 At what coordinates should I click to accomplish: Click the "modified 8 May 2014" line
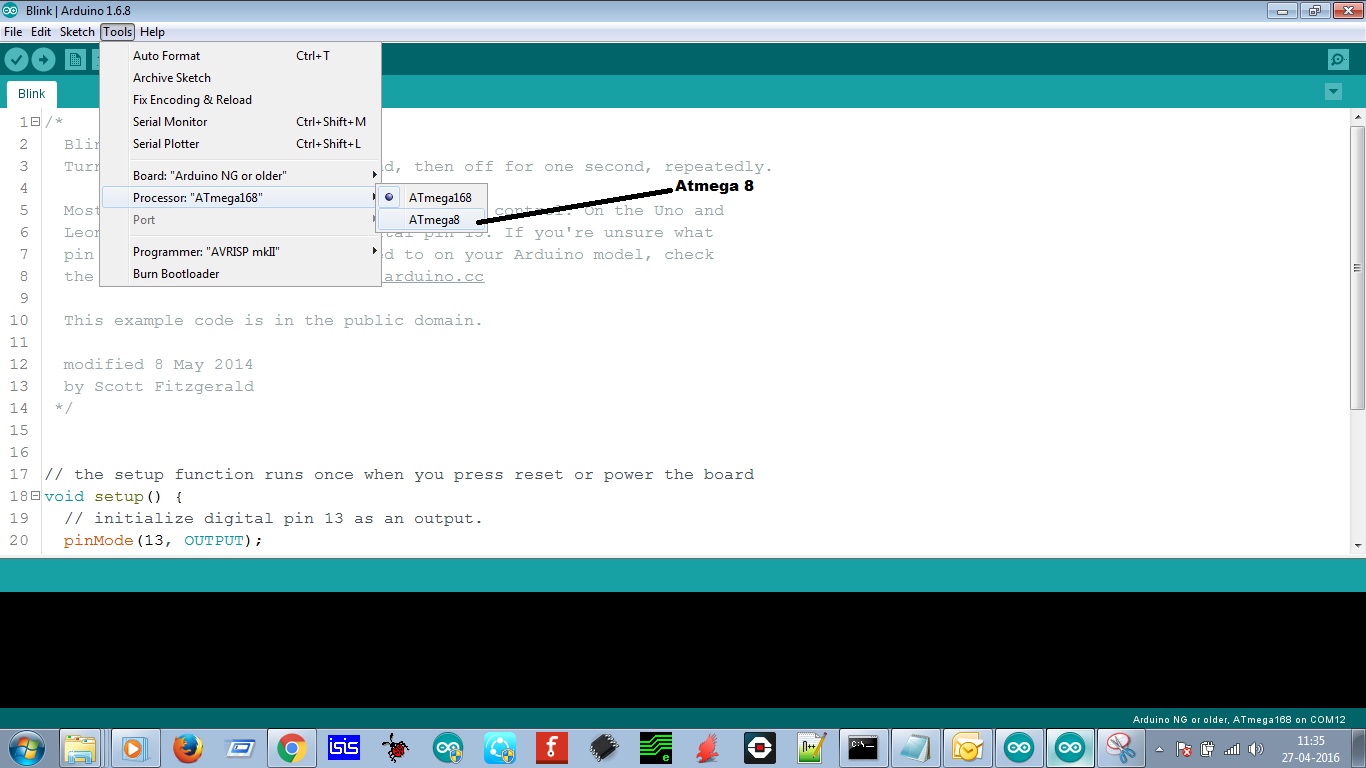158,364
